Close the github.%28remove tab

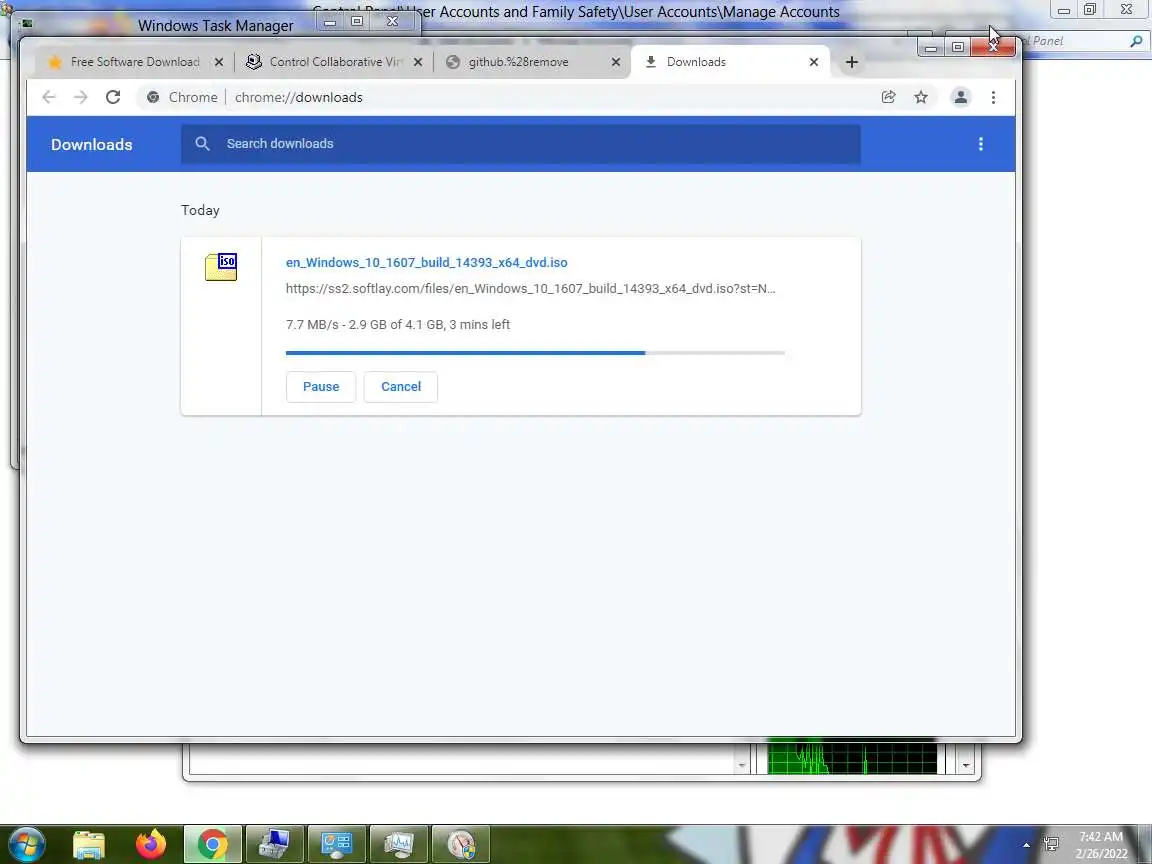(x=616, y=62)
